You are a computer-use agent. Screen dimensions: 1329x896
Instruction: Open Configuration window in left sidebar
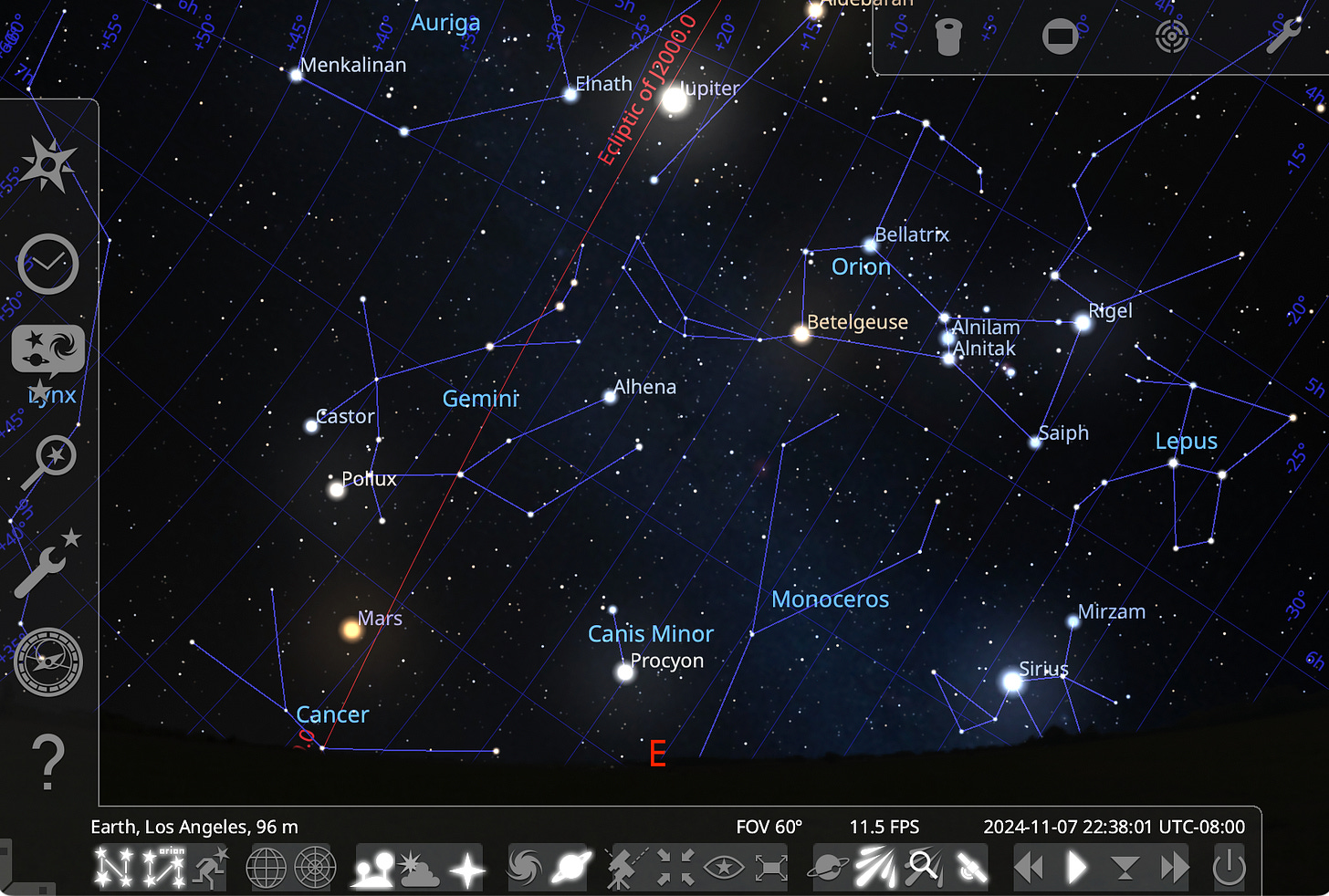[x=48, y=564]
